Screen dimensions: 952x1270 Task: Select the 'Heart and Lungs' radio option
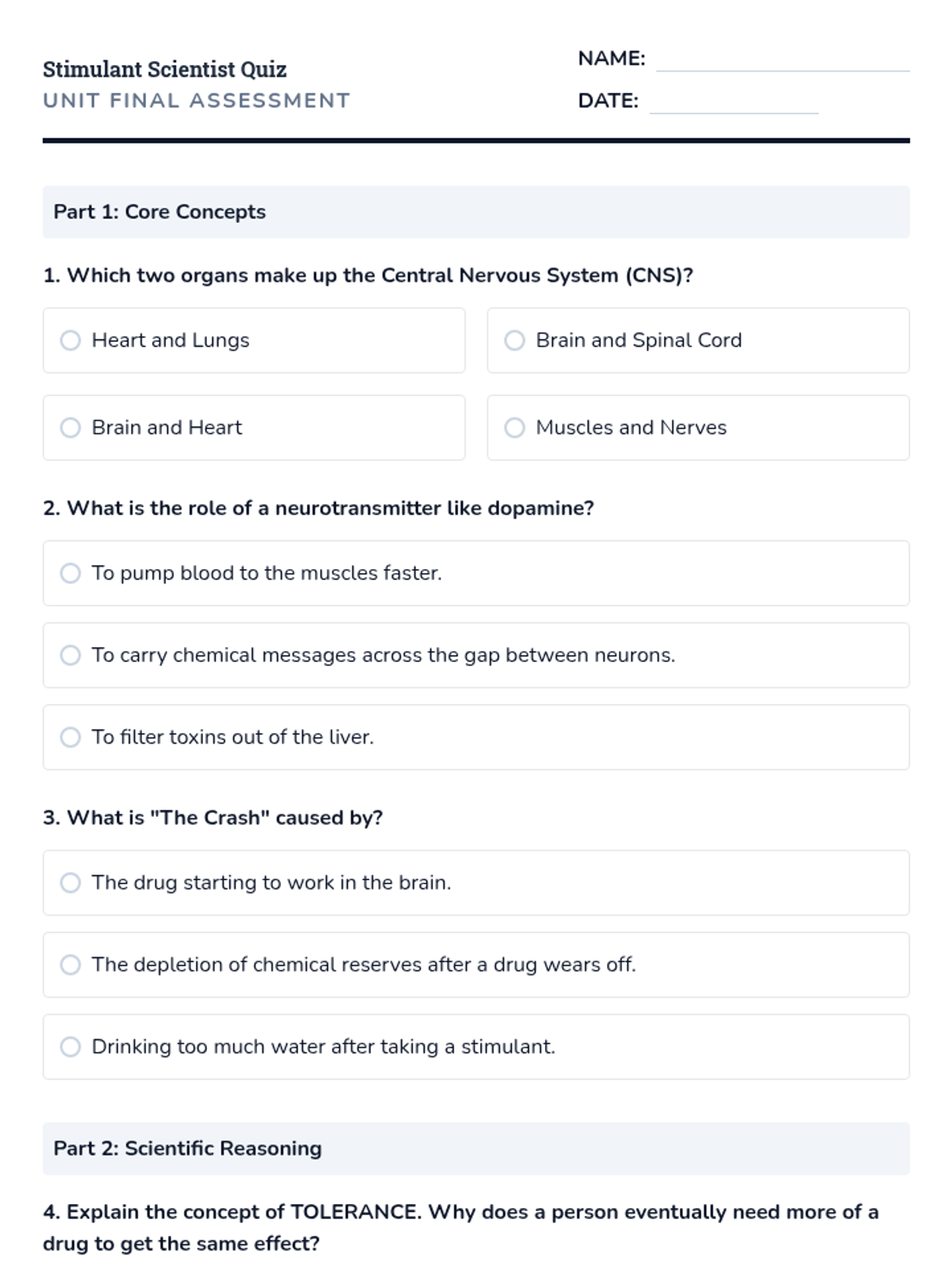(x=71, y=341)
